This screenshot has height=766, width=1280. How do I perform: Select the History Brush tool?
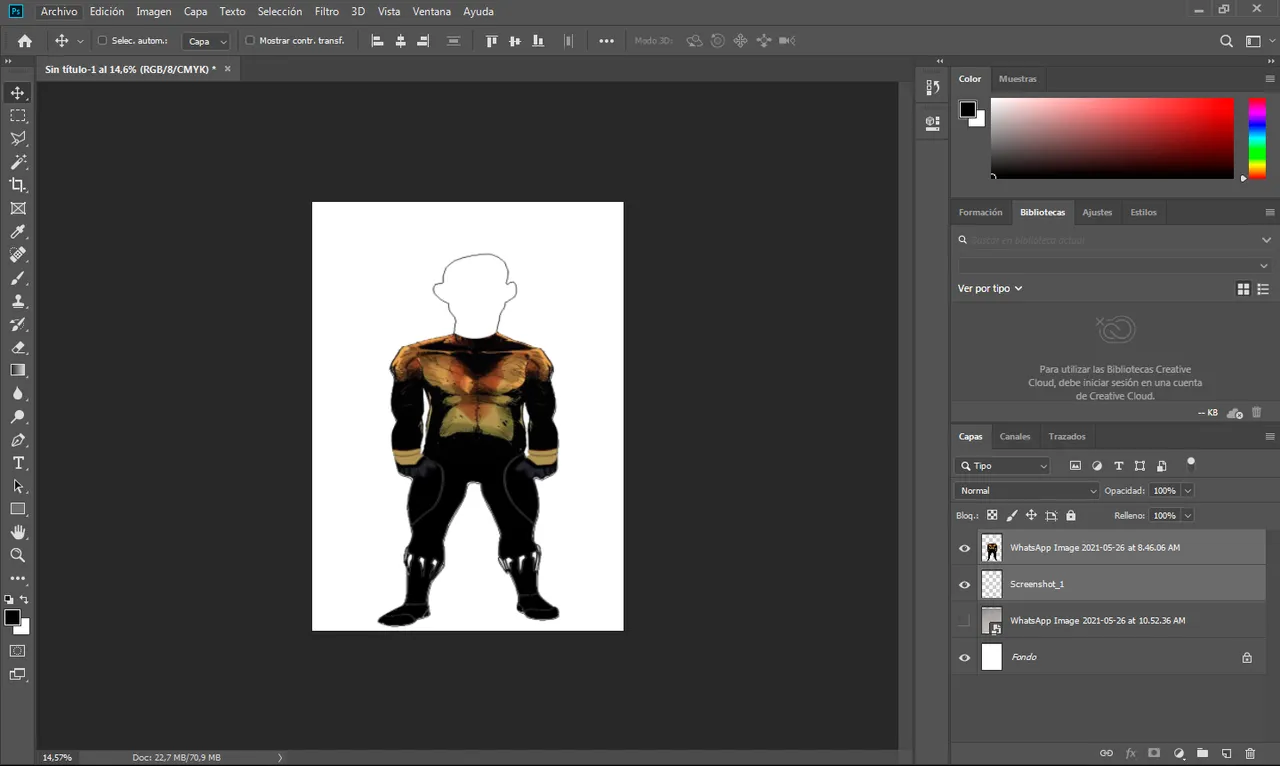[x=18, y=324]
